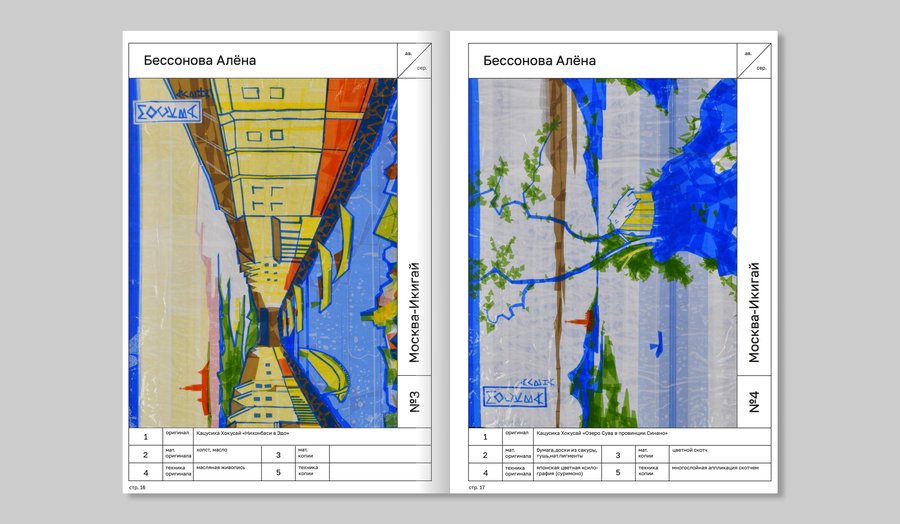The image size is (900, 524).
Task: Click the heading 'Бессонова Алёна' on the left page
Action: click(x=200, y=60)
